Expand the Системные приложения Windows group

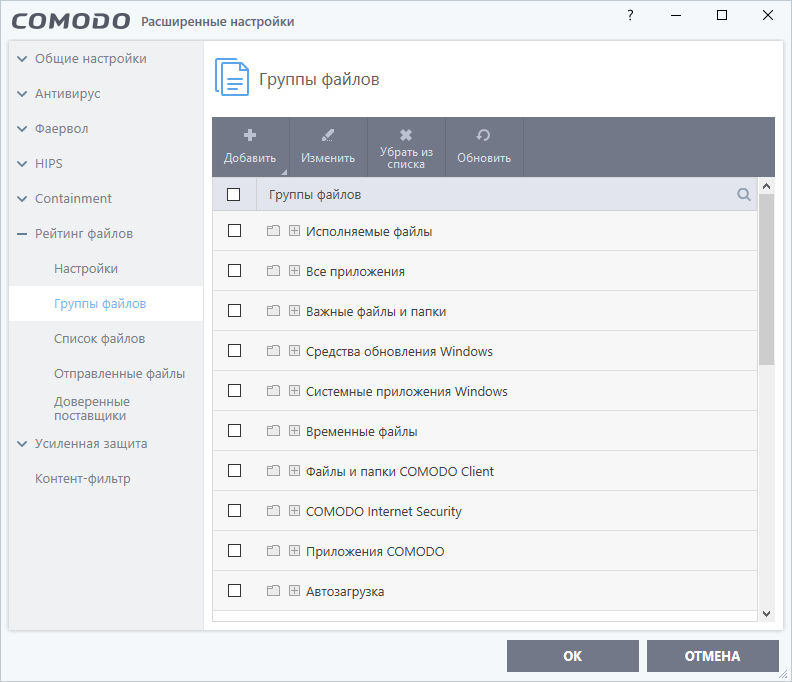click(294, 391)
